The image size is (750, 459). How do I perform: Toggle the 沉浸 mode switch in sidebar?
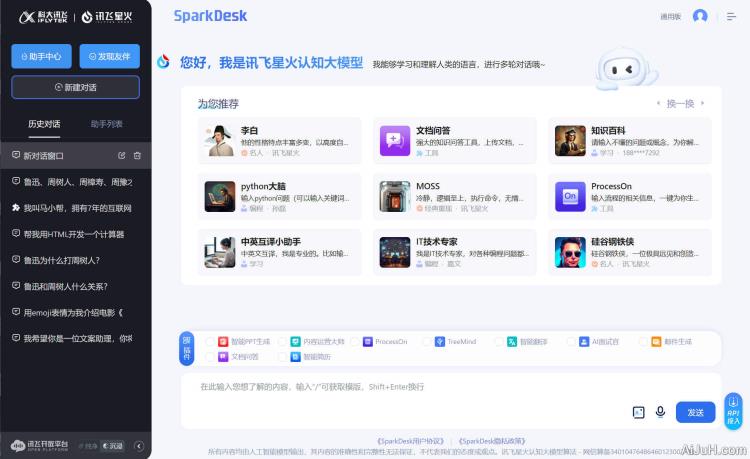click(111, 445)
